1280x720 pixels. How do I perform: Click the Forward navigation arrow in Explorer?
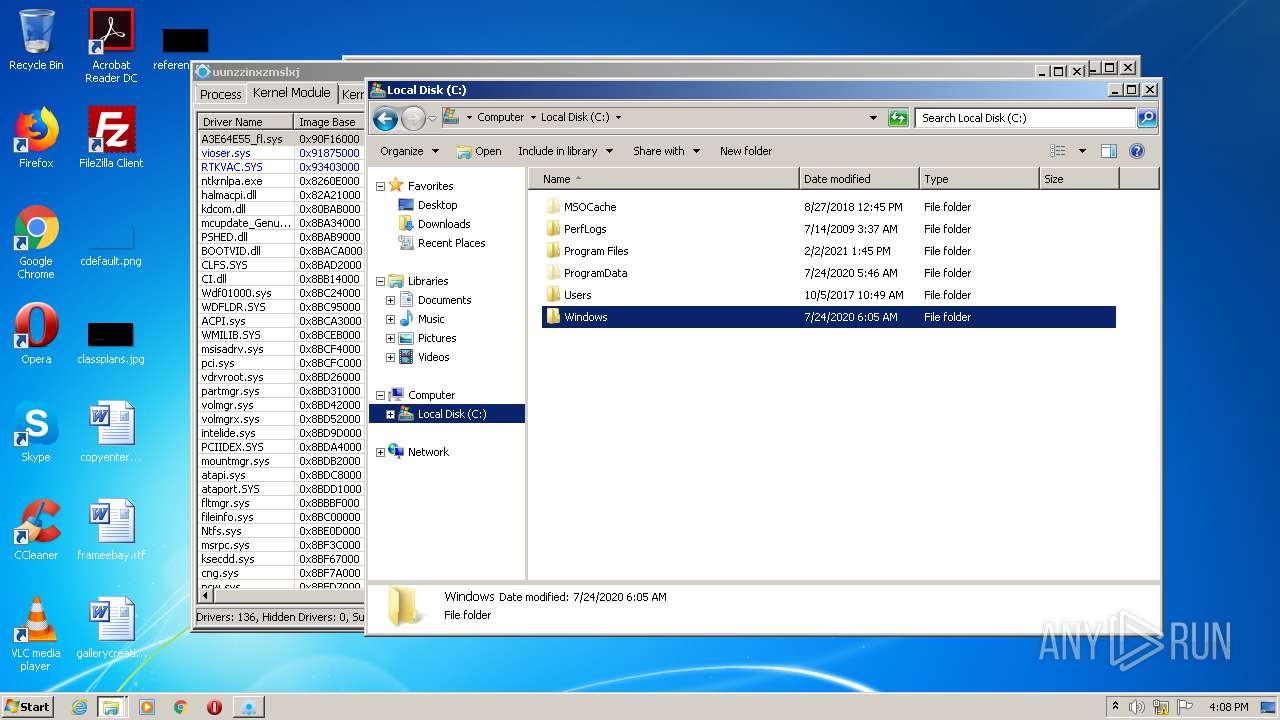point(414,118)
